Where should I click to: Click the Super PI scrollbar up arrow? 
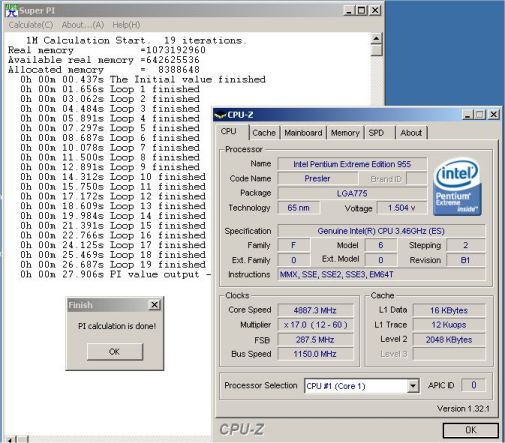[x=376, y=39]
